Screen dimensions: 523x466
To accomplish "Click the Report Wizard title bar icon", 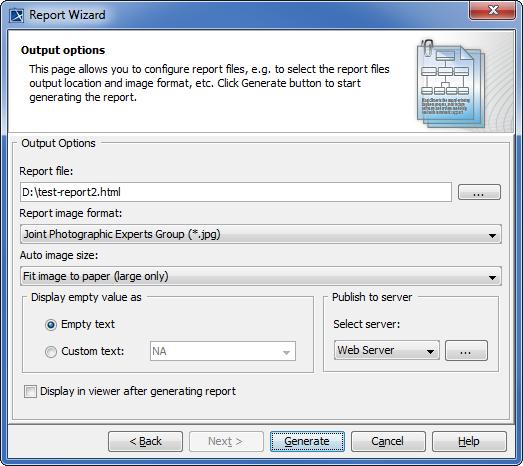I will [x=16, y=15].
